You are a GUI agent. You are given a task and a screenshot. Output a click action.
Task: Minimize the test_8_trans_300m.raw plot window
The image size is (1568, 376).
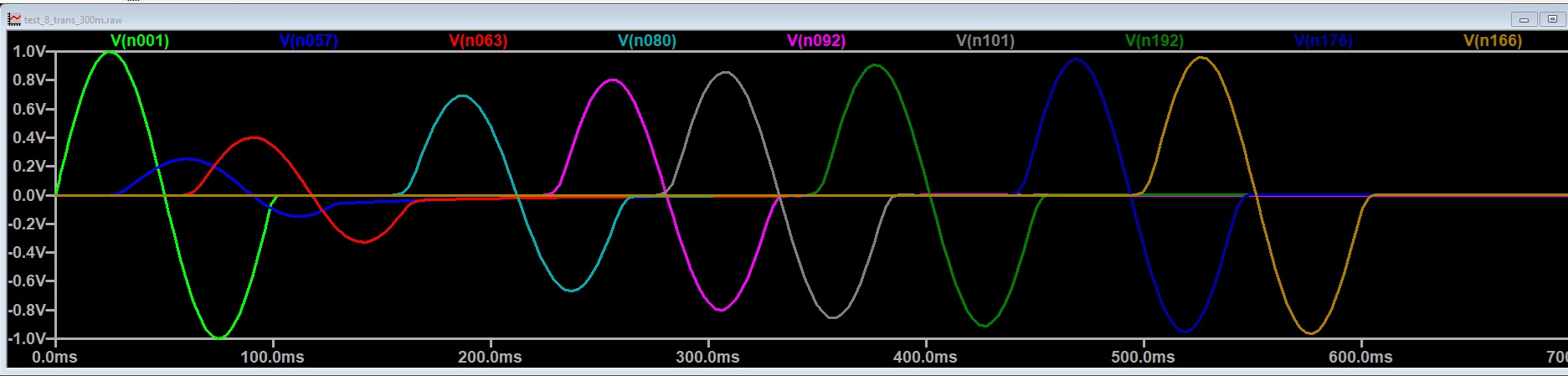[1524, 19]
